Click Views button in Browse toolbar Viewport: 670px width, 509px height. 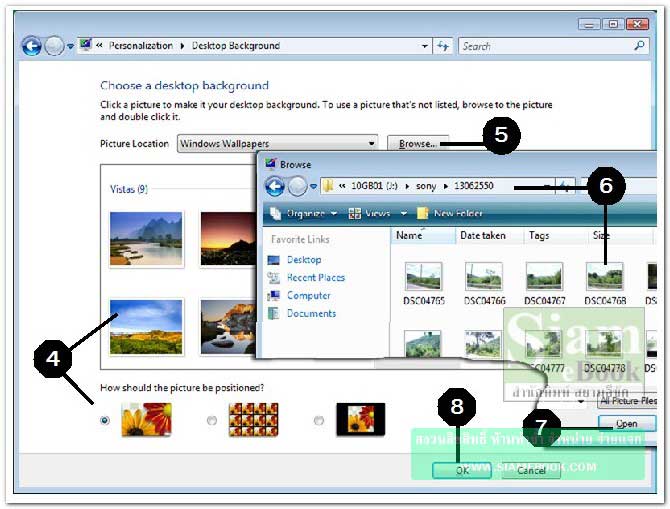click(x=370, y=213)
